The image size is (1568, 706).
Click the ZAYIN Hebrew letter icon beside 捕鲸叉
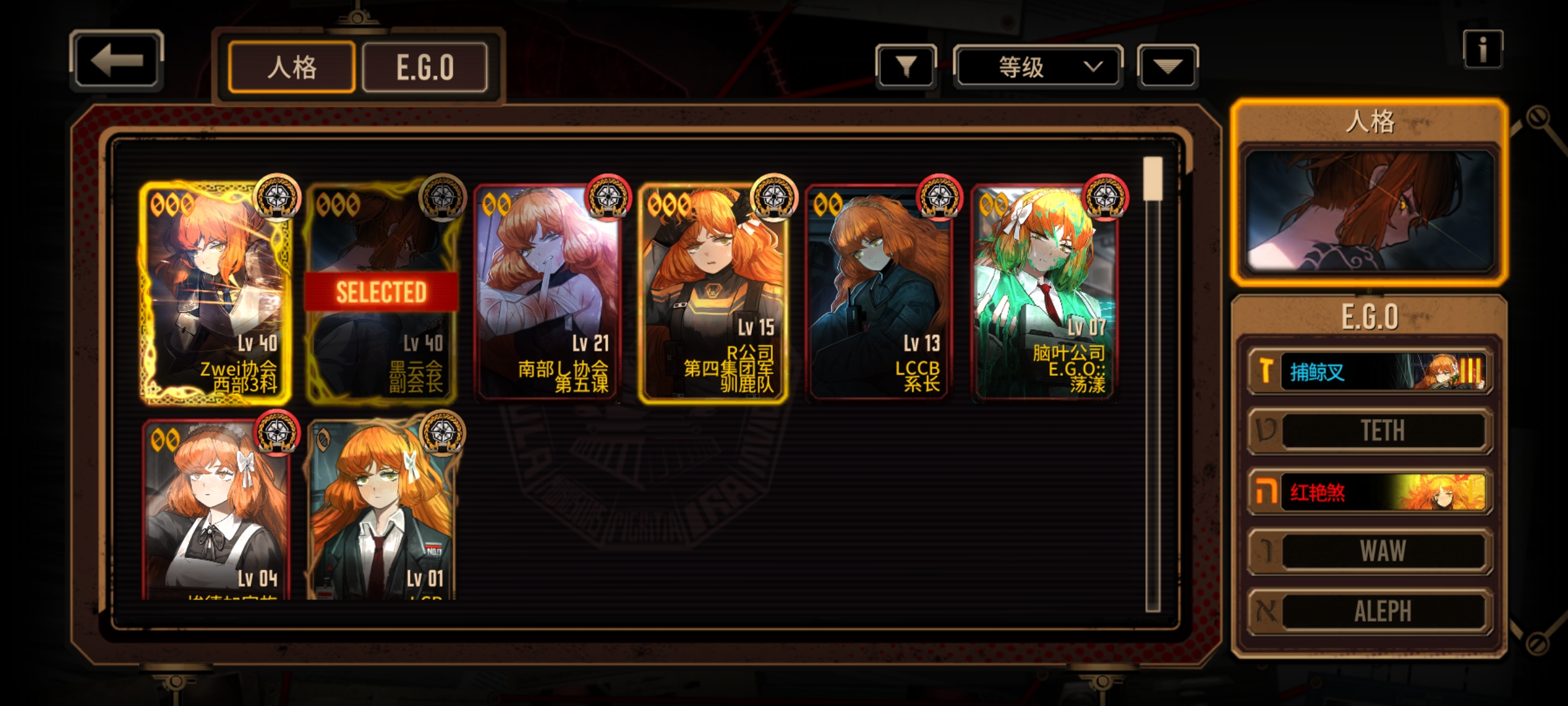point(1266,371)
